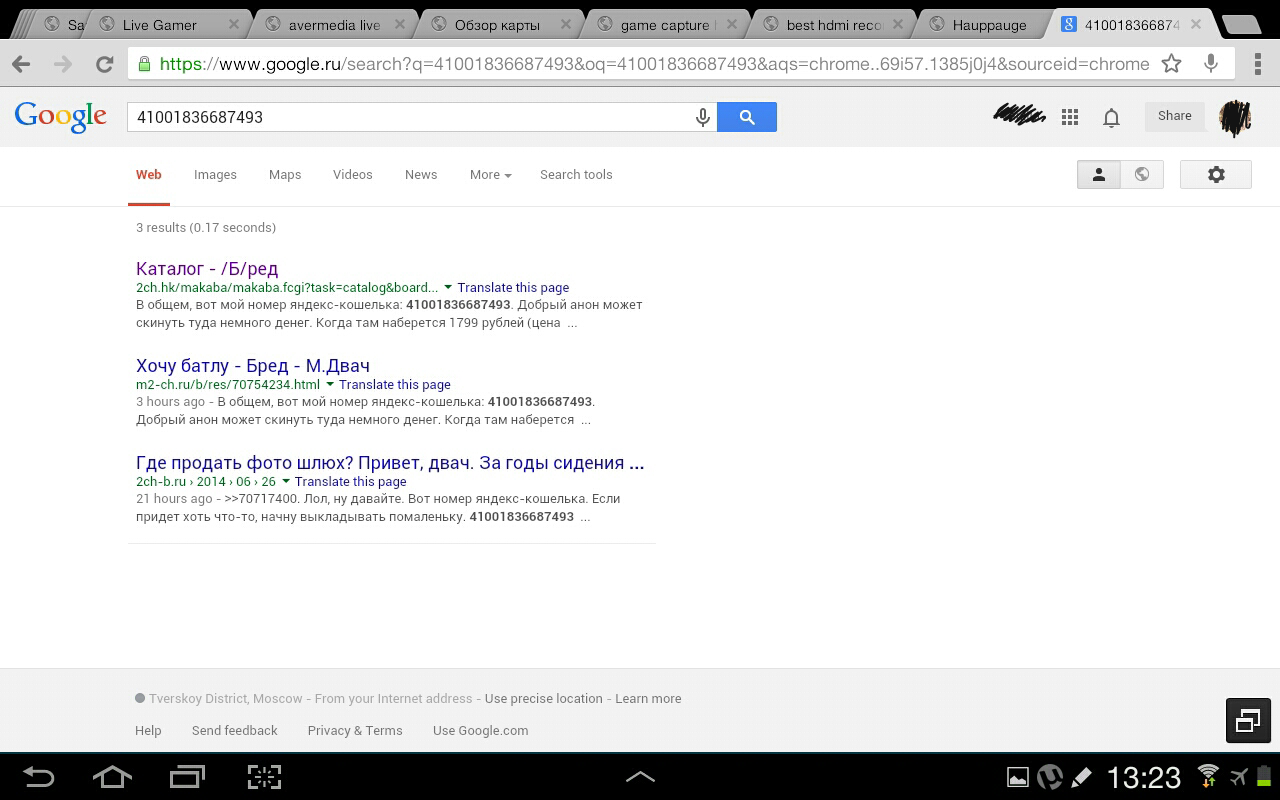Close the avermedia live tab
Screen dimensions: 1280x800
(x=401, y=25)
